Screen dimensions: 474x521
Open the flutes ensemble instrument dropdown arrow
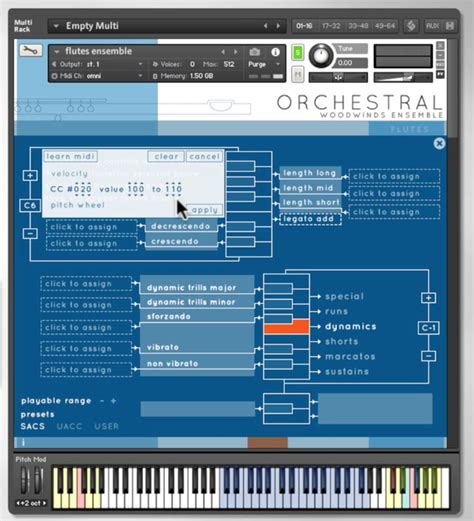pyautogui.click(x=57, y=52)
